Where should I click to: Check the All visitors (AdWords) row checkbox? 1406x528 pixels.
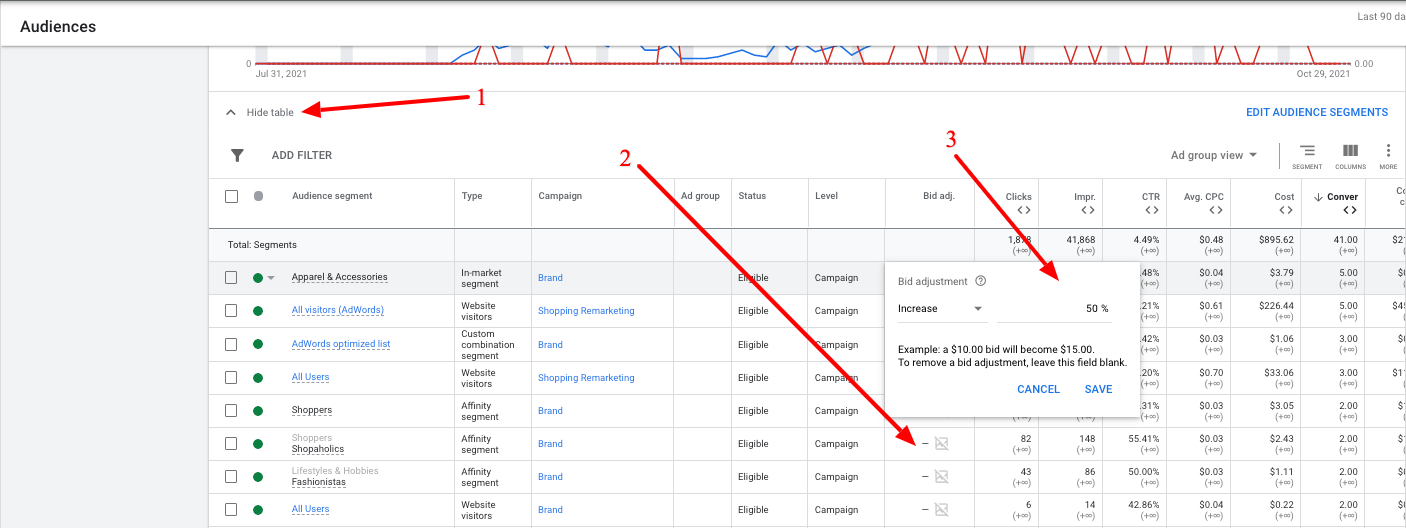[x=231, y=311]
